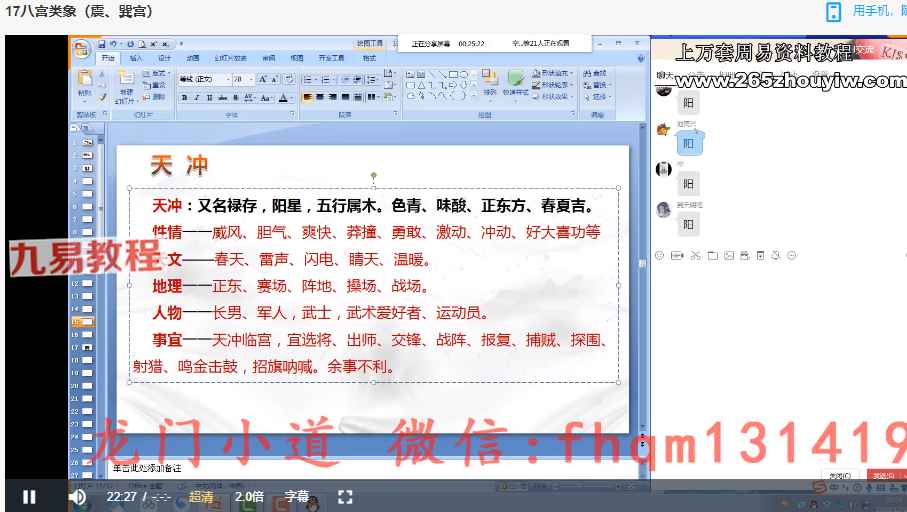Viewport: 907px width, 512px height.
Task: Switch to the 动画 ribbon tab
Action: pyautogui.click(x=193, y=58)
